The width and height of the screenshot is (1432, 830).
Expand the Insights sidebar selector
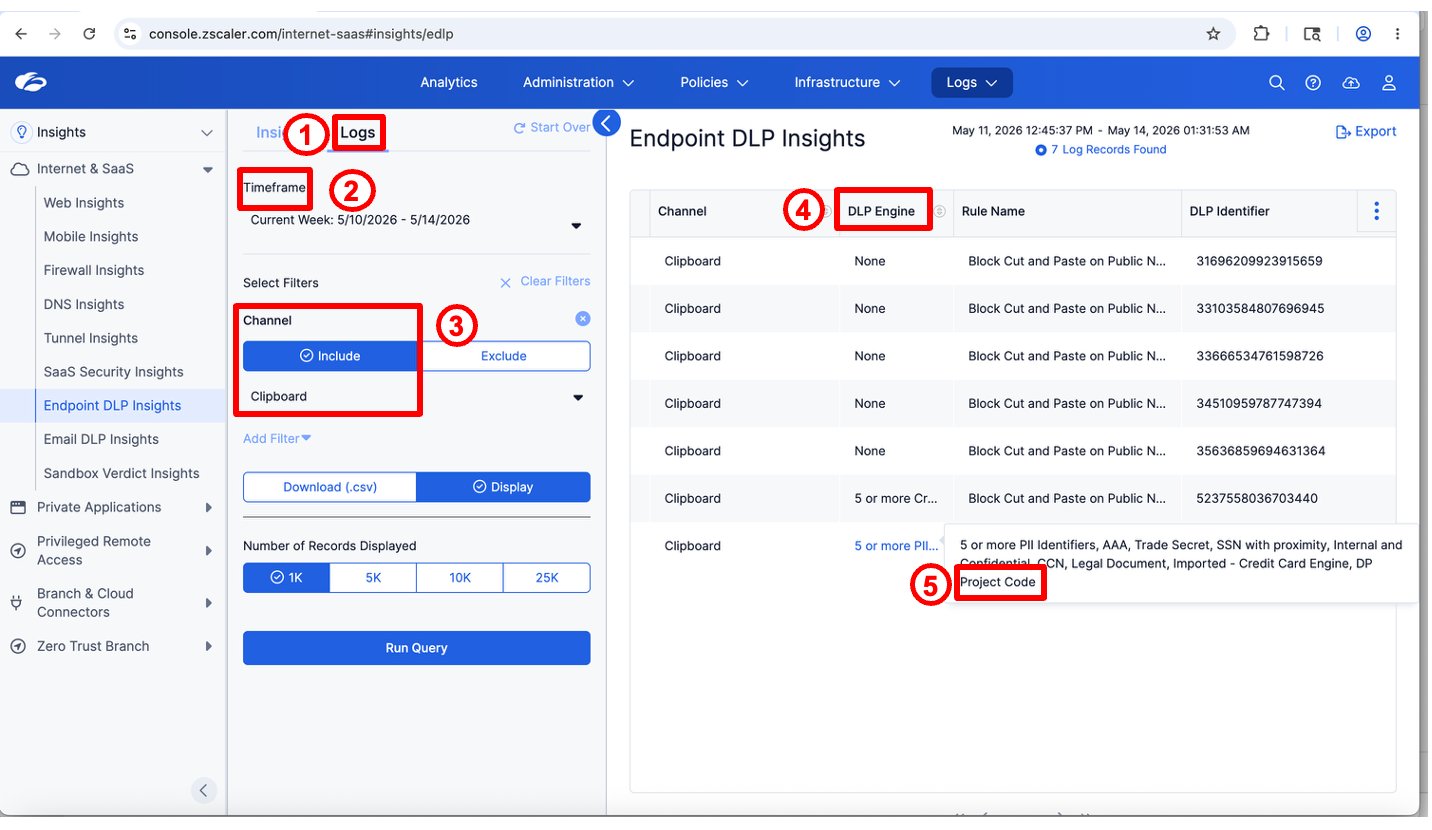pos(114,132)
